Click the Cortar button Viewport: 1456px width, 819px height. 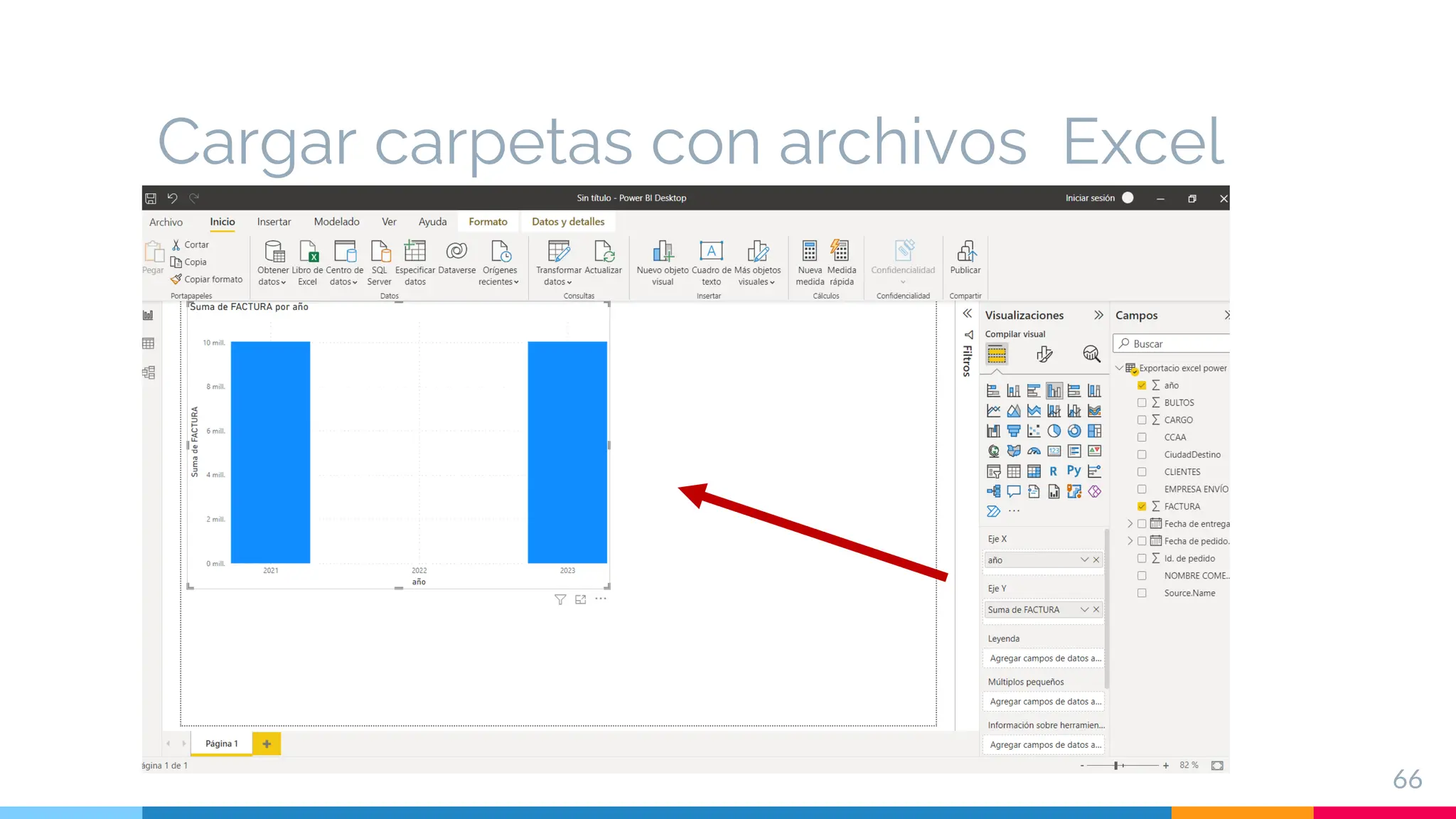[x=191, y=245]
